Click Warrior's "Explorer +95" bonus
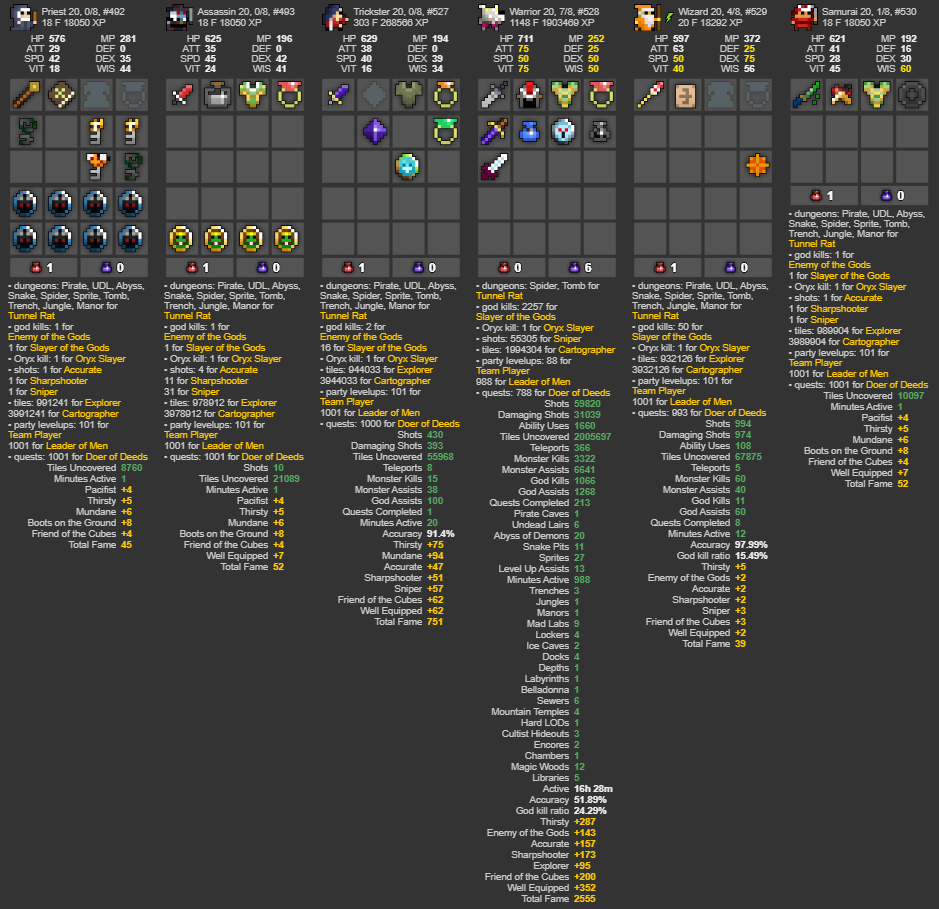 [562, 866]
